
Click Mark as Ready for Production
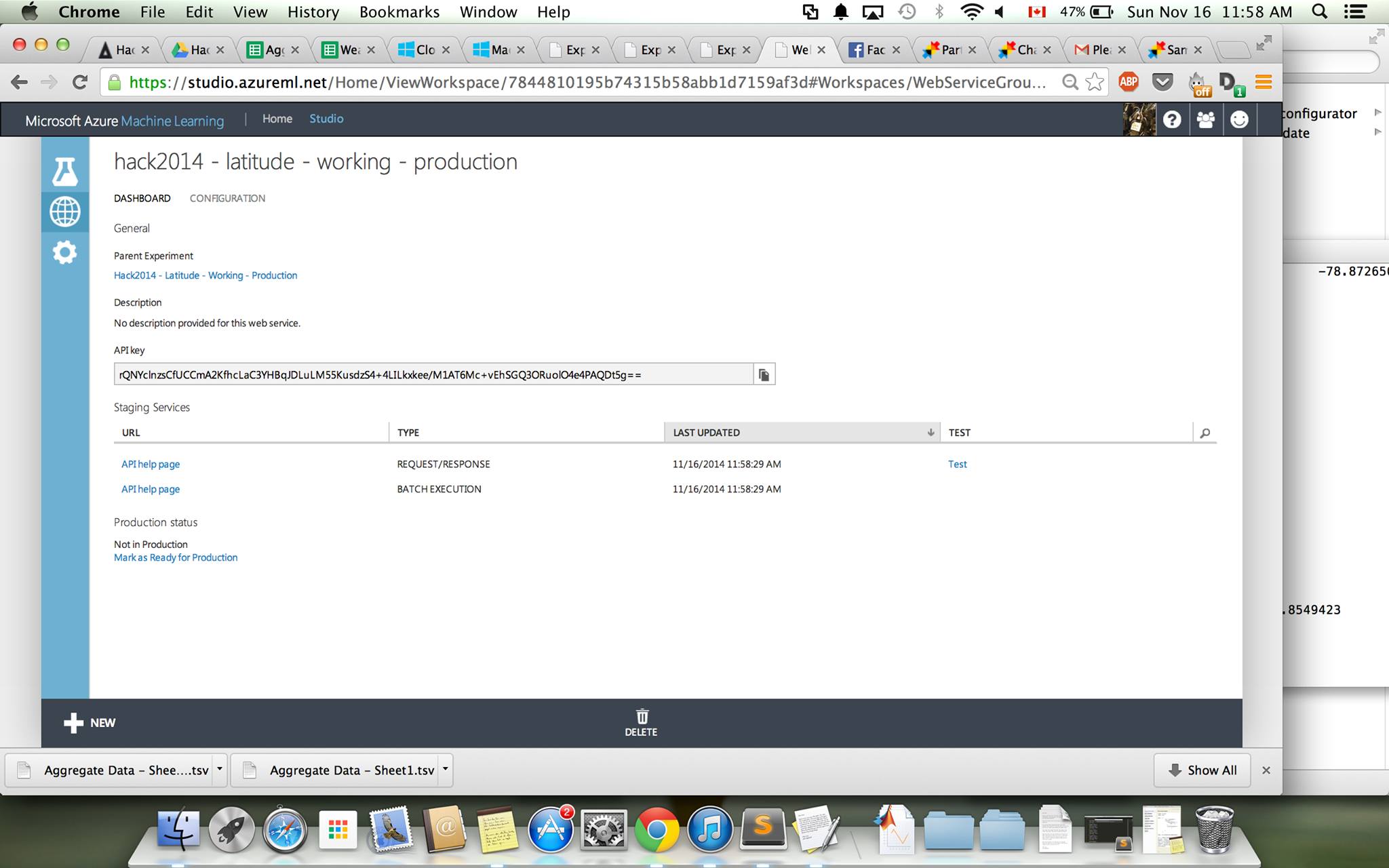click(176, 557)
